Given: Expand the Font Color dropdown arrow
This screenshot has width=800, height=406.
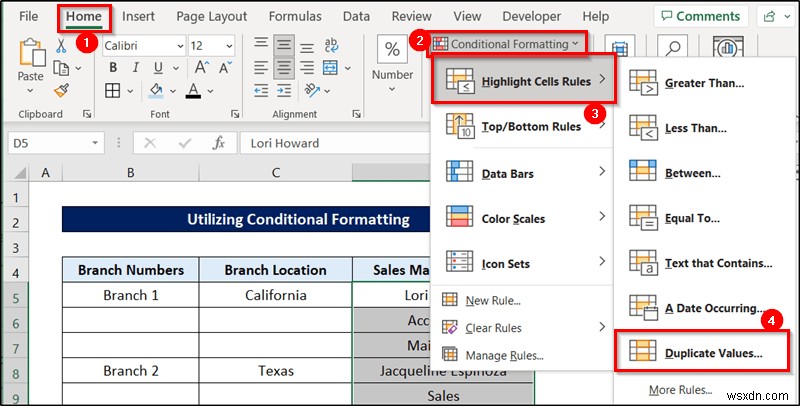Looking at the screenshot, I should pos(210,91).
